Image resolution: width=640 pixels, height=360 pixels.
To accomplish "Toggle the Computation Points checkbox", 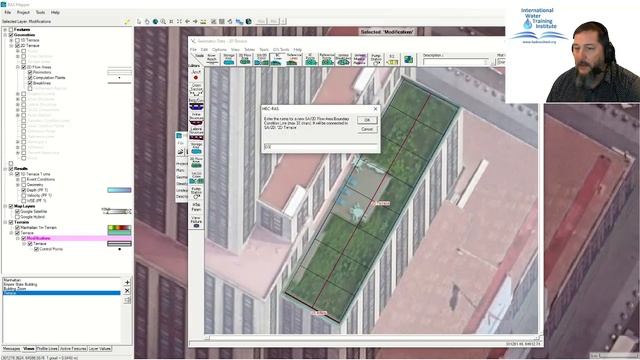I will click(30, 78).
